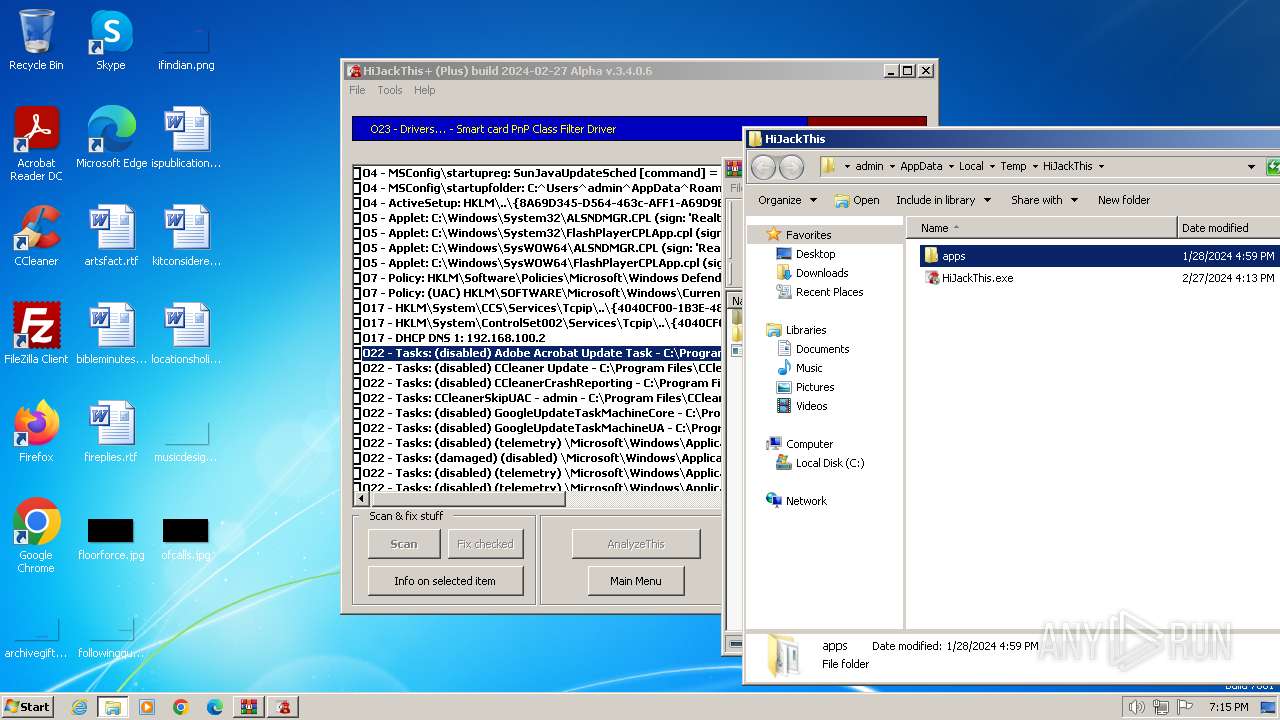Sort files by Name column header
Image resolution: width=1280 pixels, height=720 pixels.
coord(1043,228)
